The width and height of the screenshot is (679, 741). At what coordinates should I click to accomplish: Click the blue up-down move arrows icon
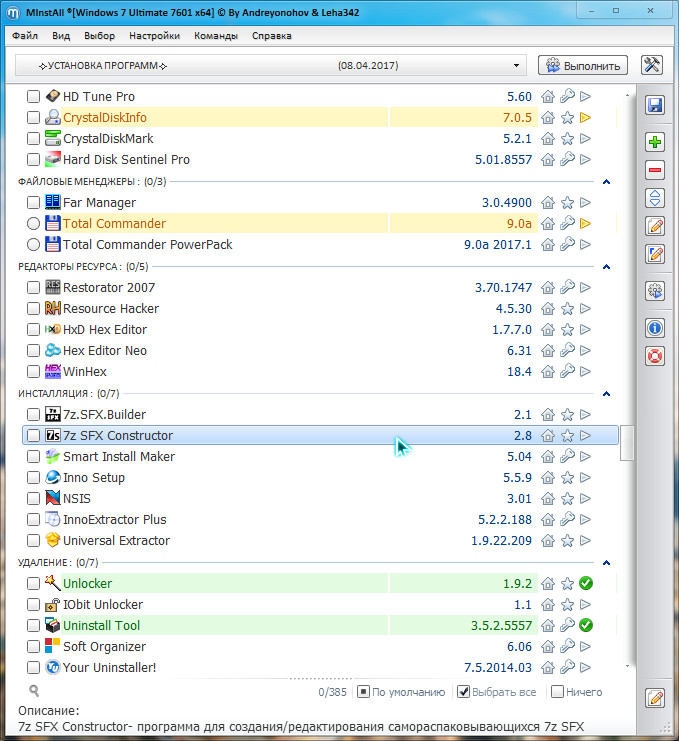pyautogui.click(x=655, y=198)
